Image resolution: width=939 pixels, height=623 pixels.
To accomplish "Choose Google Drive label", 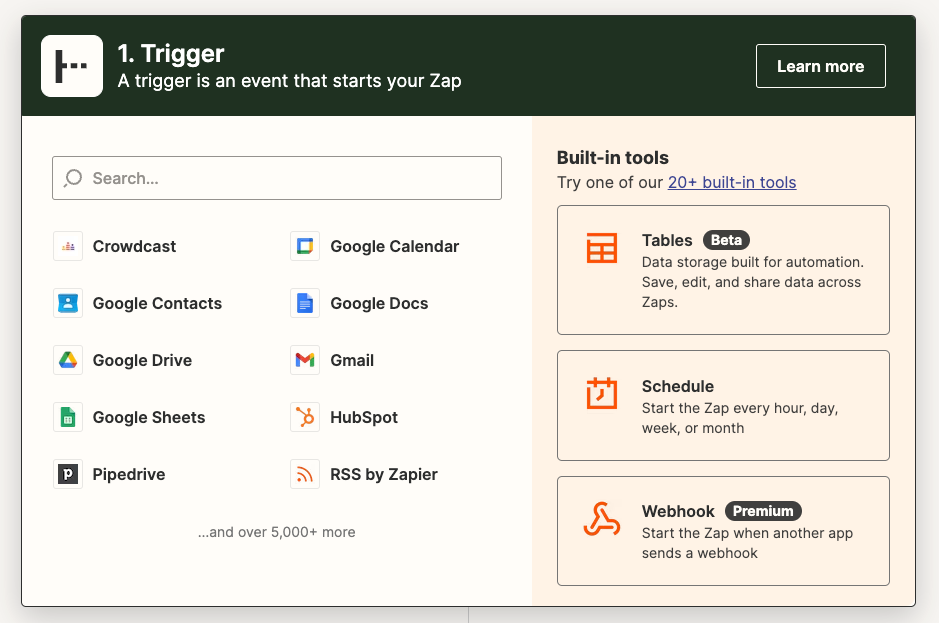I will coord(142,360).
